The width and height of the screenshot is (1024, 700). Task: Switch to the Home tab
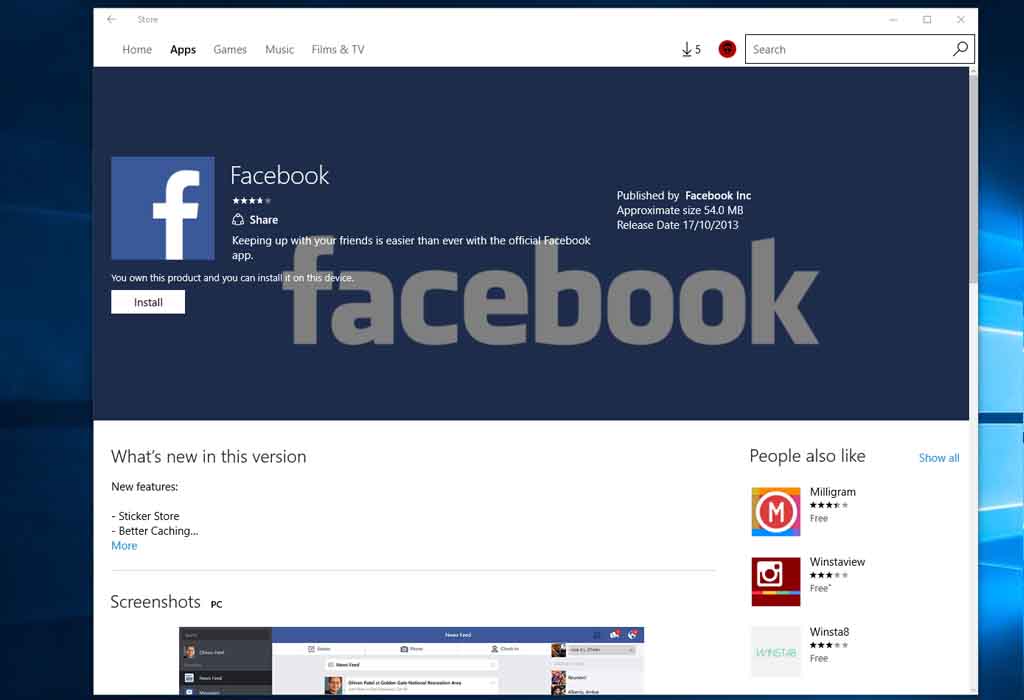tap(137, 50)
